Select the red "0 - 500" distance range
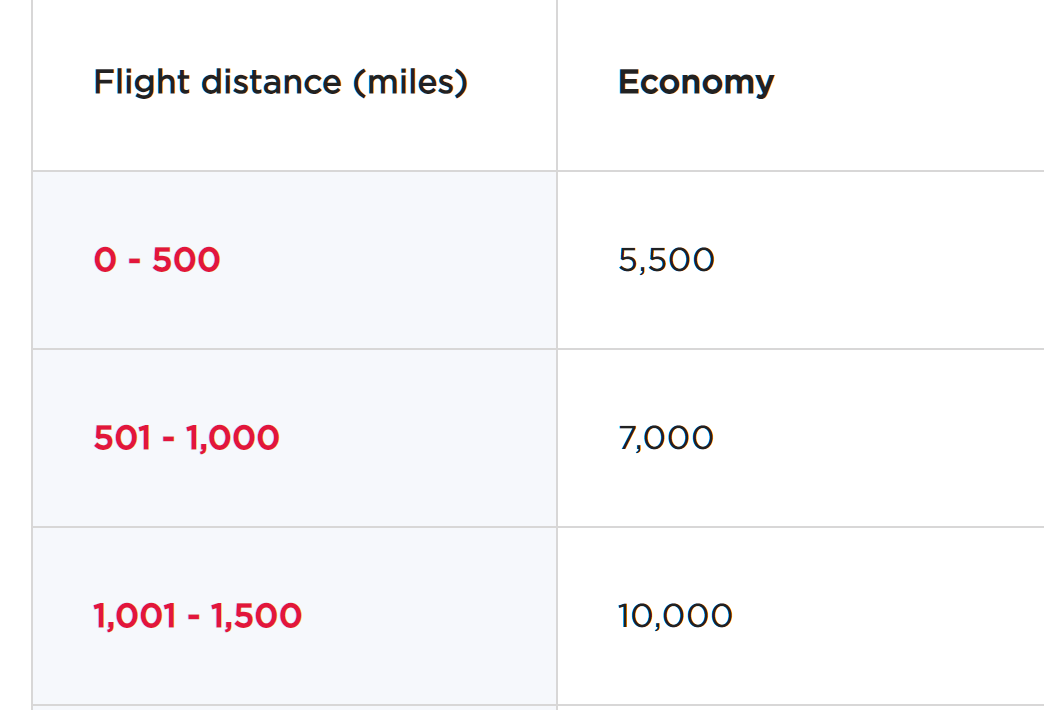Image resolution: width=1044 pixels, height=710 pixels. 156,260
